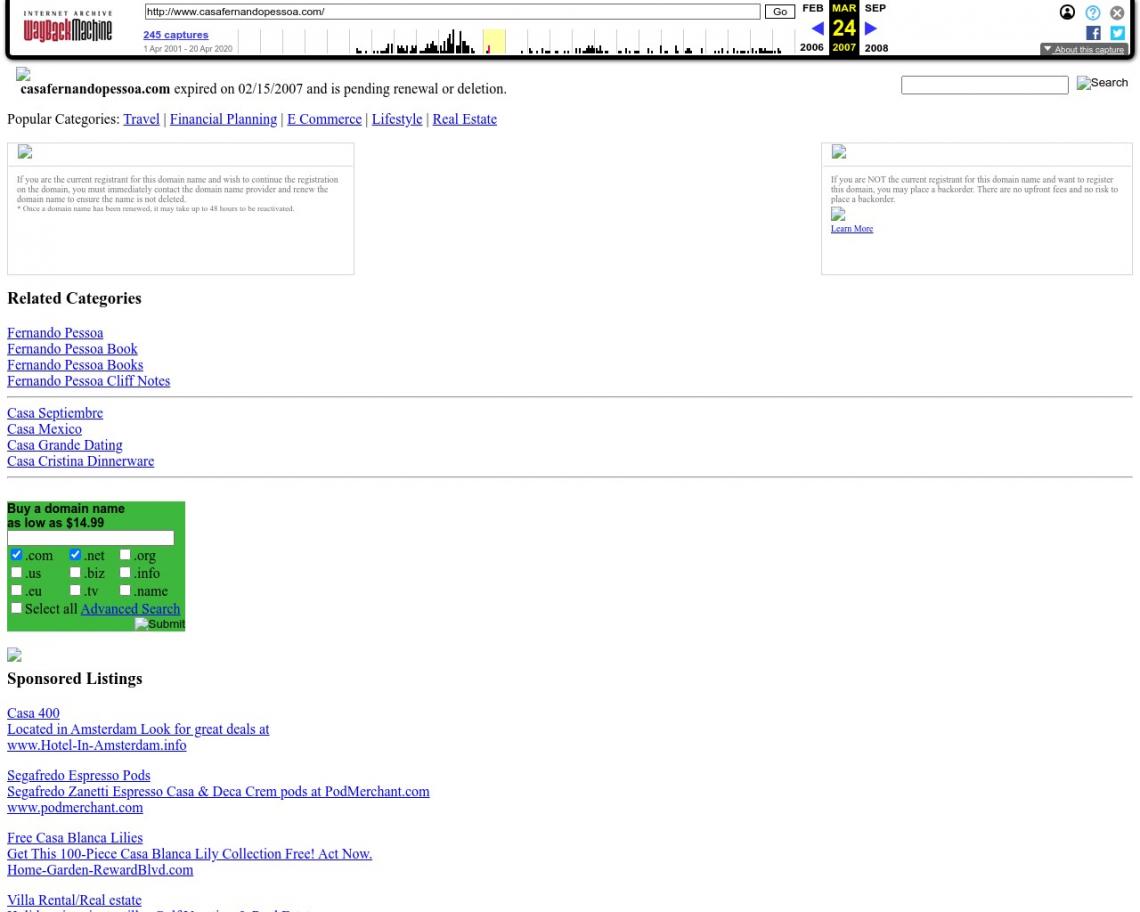Go to previous capture arrow
The height and width of the screenshot is (912, 1140).
817,28
